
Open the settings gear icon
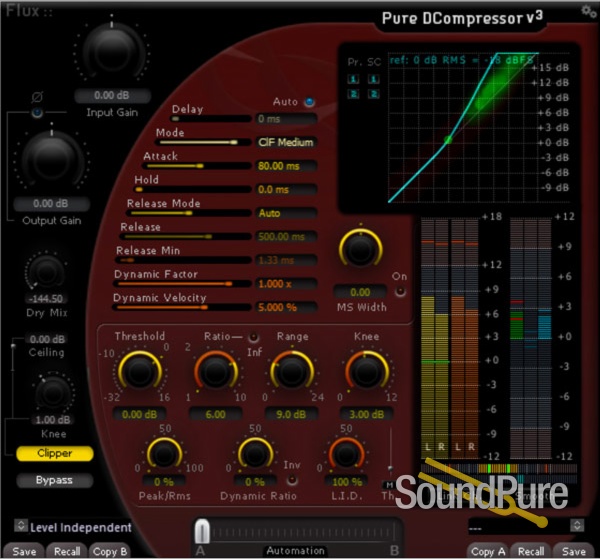pyautogui.click(x=589, y=11)
